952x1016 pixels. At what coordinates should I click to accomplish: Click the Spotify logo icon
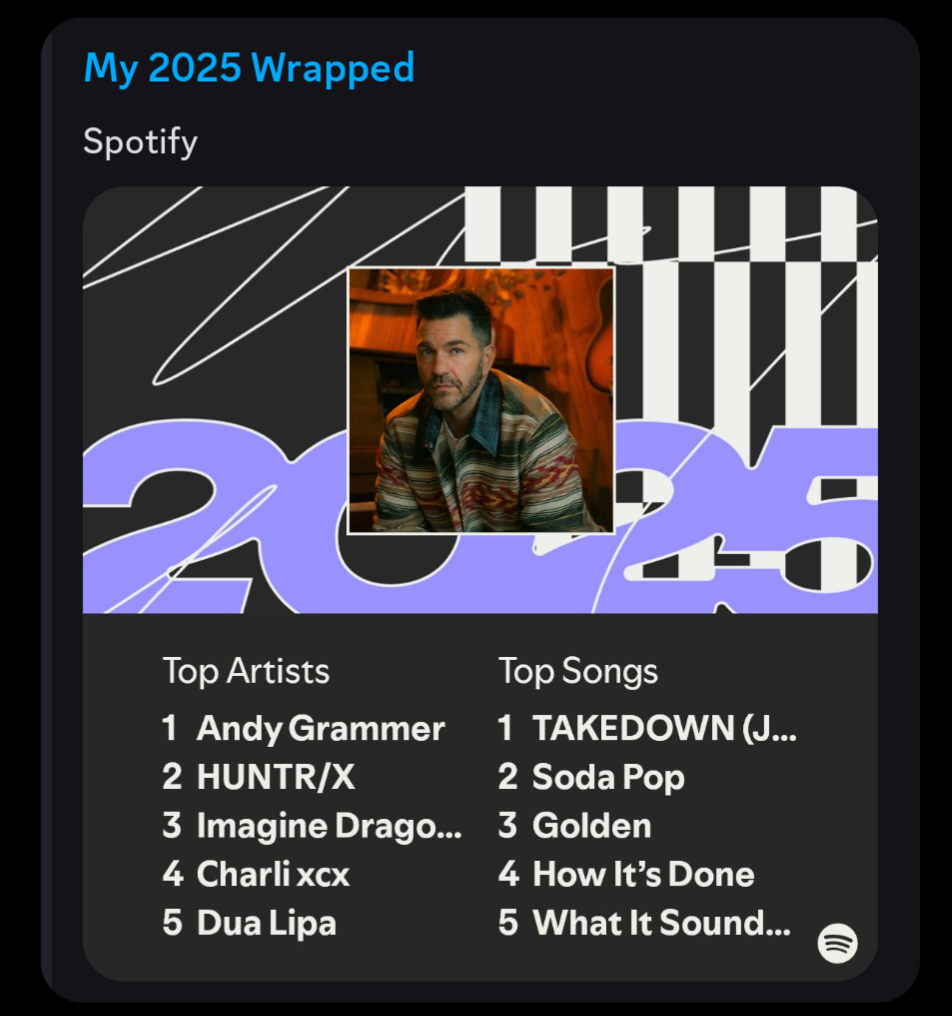pos(837,942)
